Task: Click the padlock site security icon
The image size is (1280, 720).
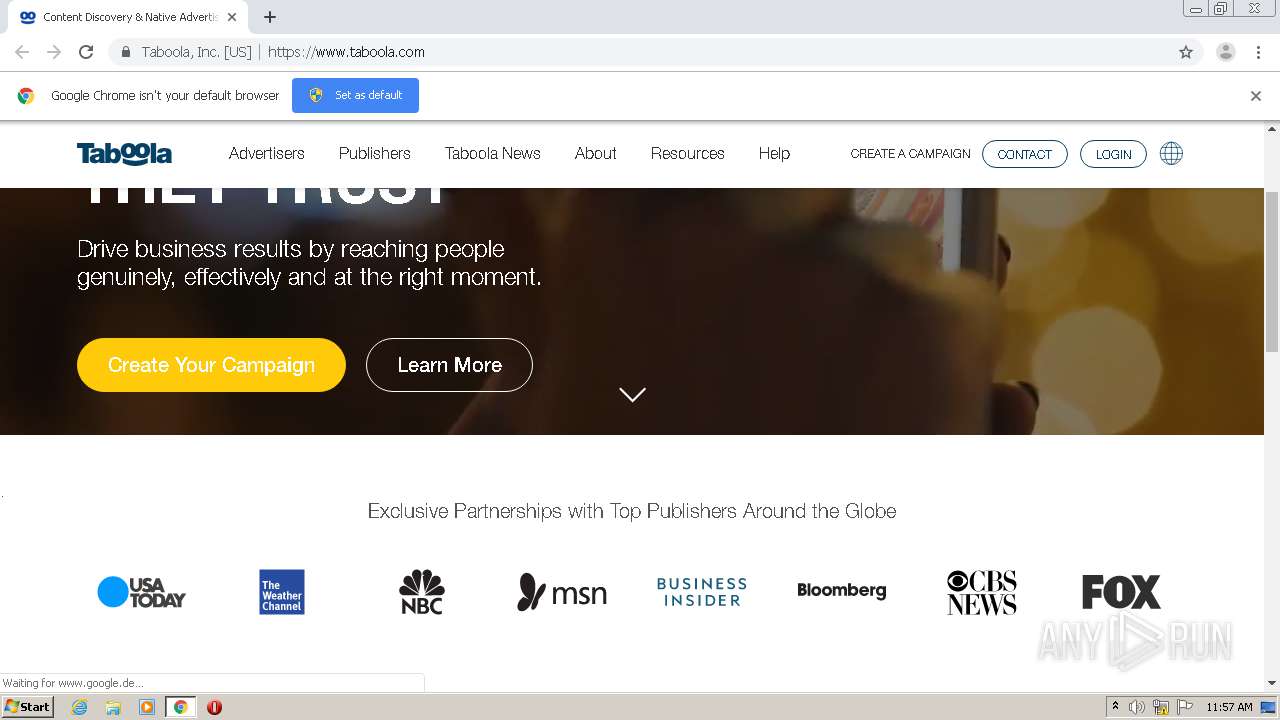Action: click(126, 52)
